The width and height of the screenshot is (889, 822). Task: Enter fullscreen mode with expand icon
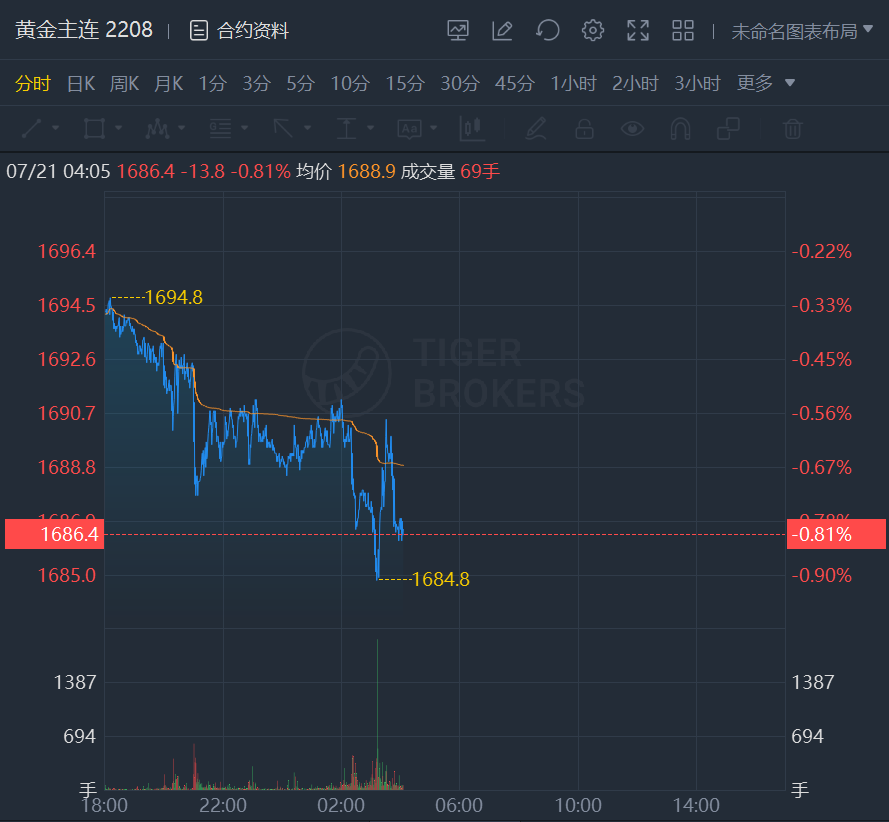tap(638, 31)
